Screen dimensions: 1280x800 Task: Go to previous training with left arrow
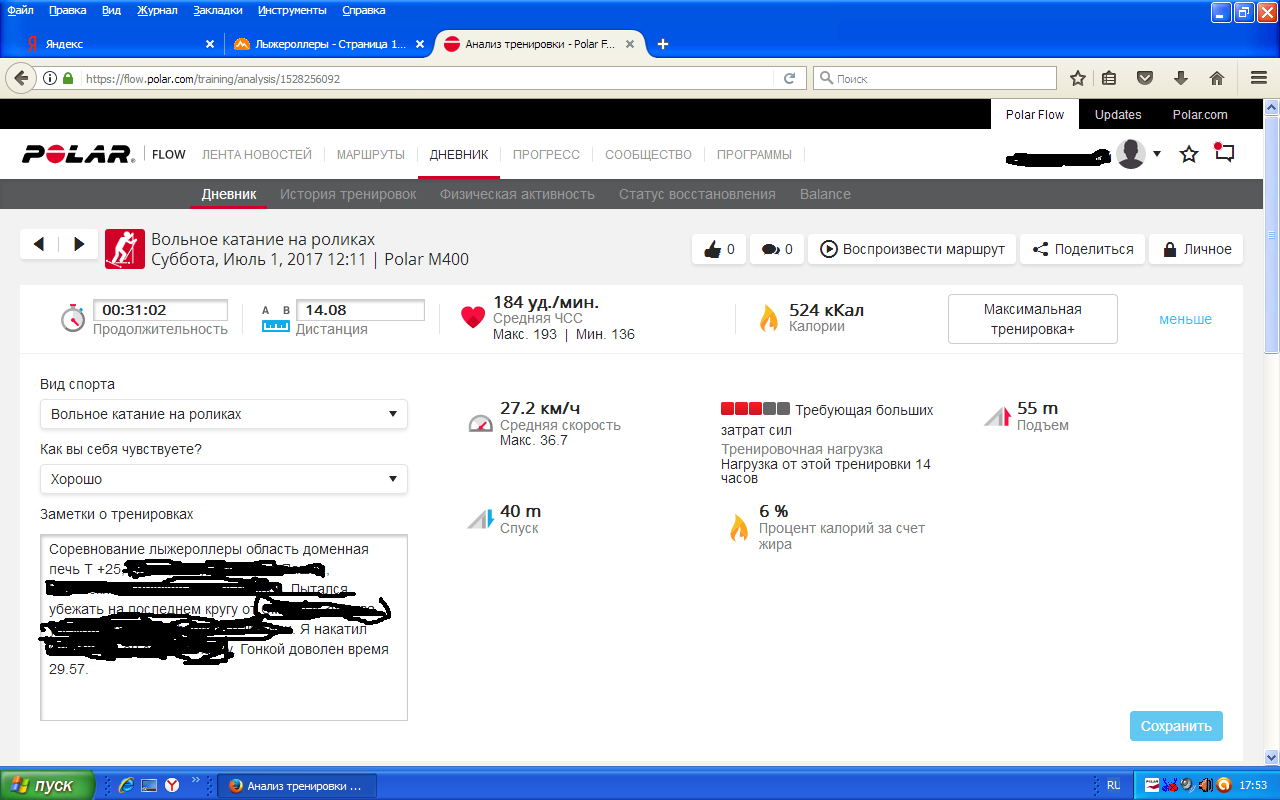tap(39, 244)
